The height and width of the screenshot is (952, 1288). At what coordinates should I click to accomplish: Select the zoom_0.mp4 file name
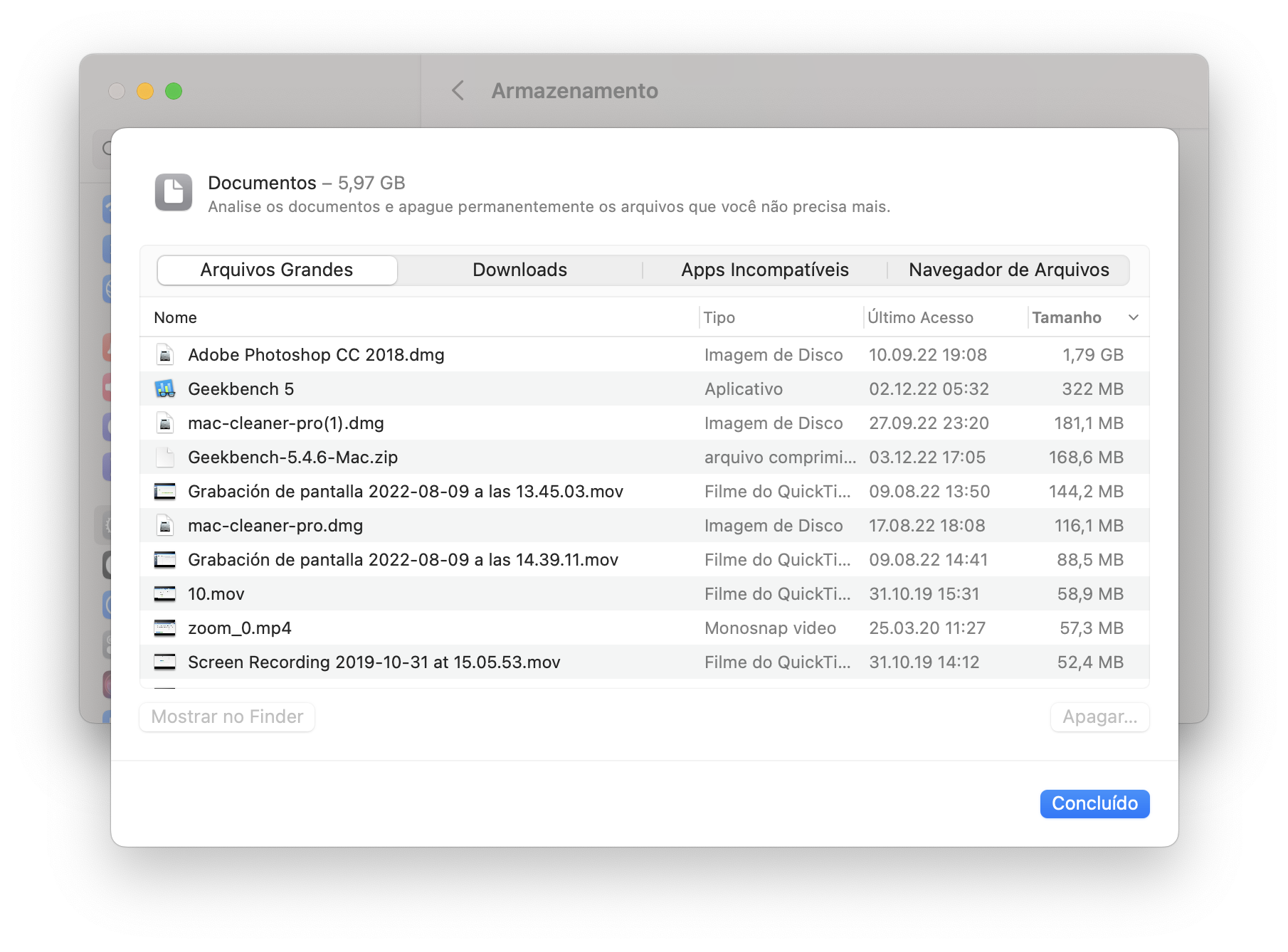point(239,628)
